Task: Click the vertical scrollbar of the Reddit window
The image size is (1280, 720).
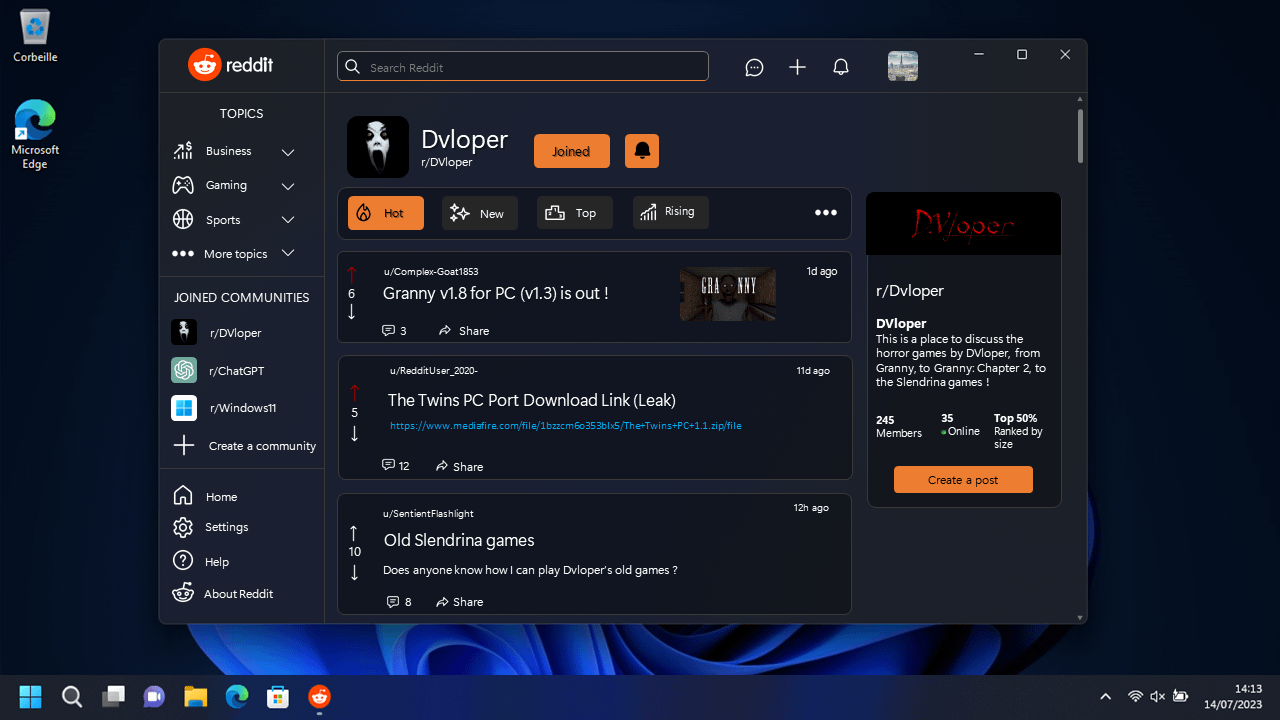Action: click(x=1080, y=136)
